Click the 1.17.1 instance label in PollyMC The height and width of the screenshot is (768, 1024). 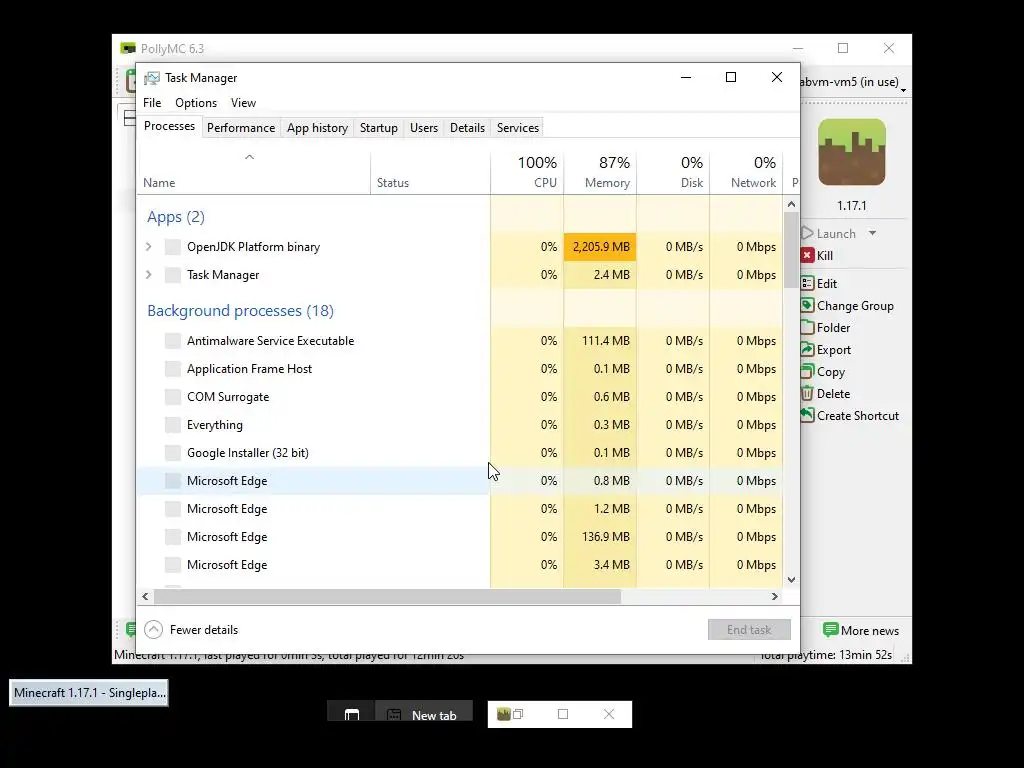coord(852,206)
